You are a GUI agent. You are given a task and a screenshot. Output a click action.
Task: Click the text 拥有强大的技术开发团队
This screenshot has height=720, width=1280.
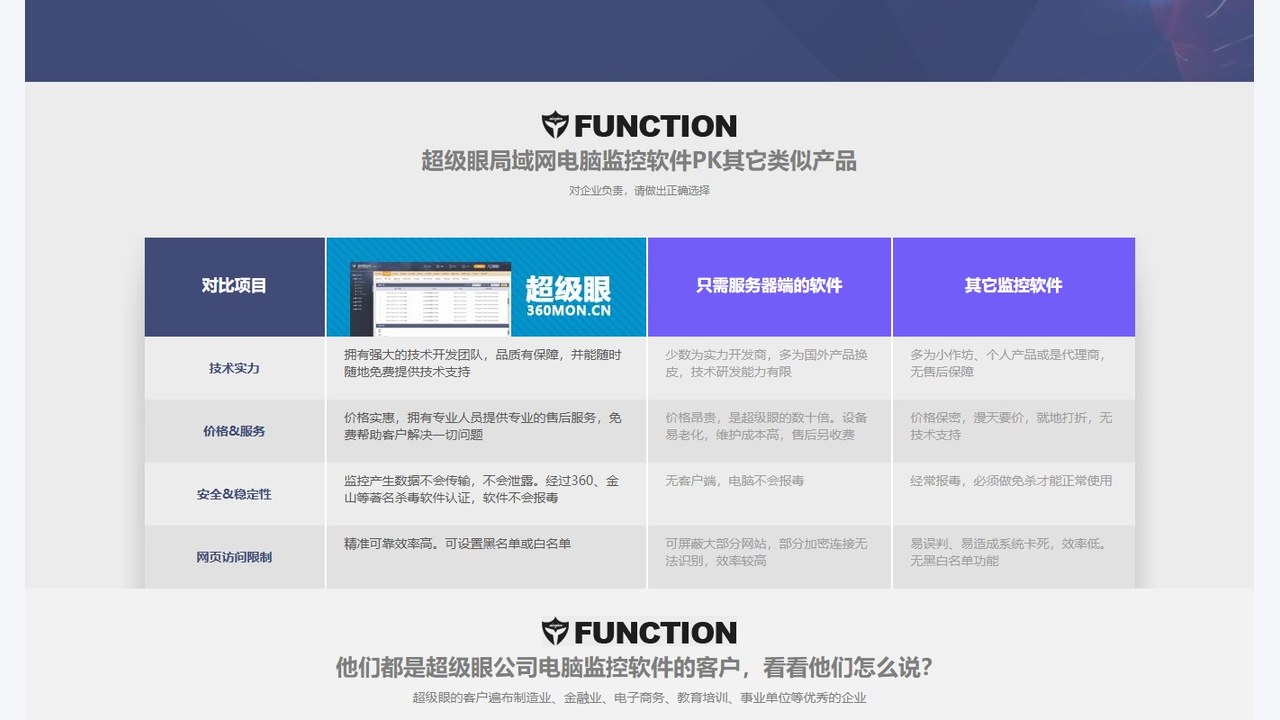click(x=413, y=355)
